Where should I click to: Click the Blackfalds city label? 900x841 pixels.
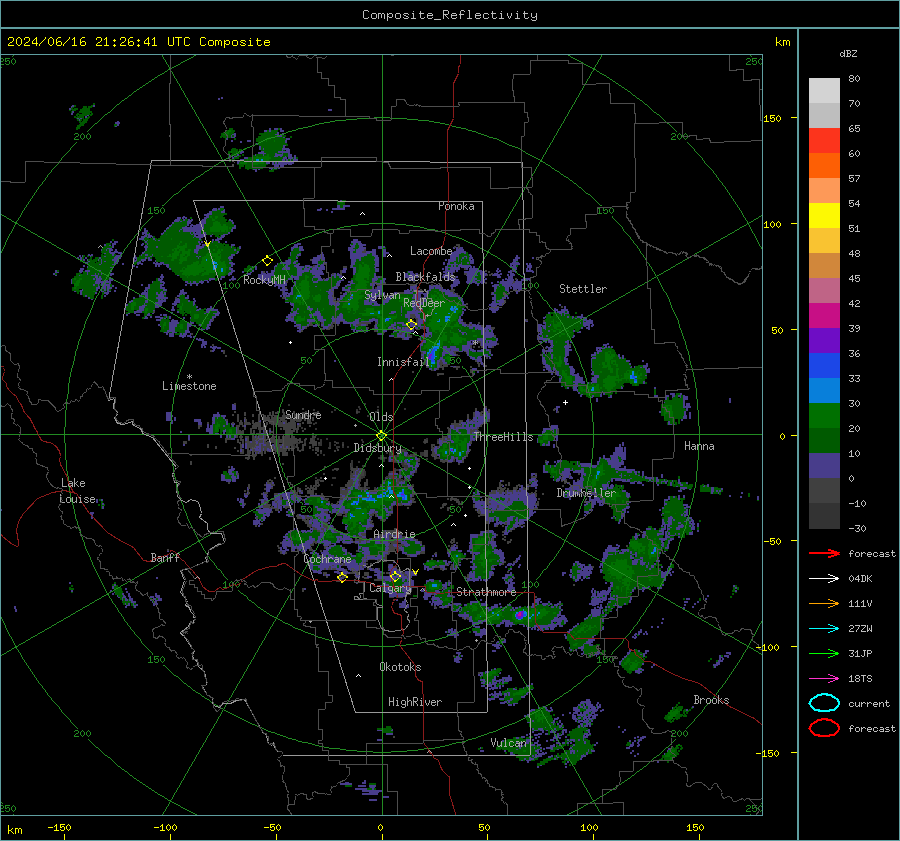pos(425,277)
